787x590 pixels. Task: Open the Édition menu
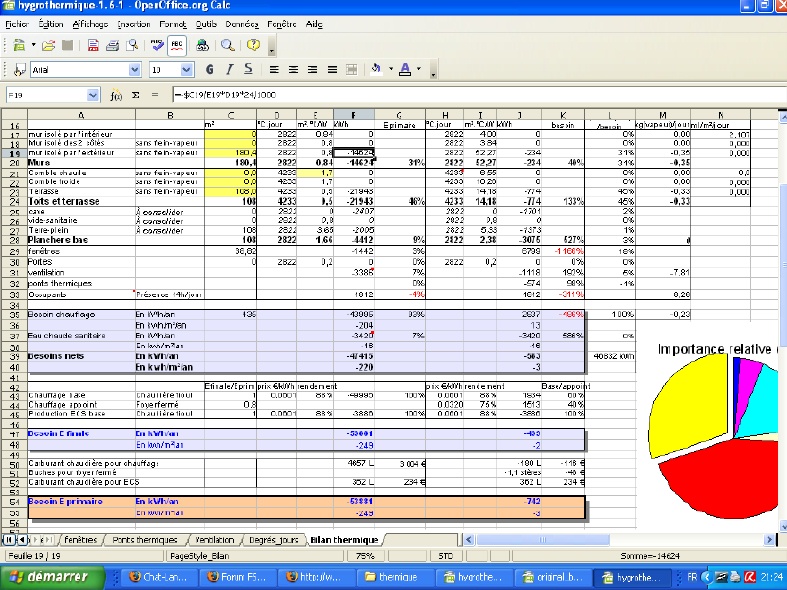51,24
